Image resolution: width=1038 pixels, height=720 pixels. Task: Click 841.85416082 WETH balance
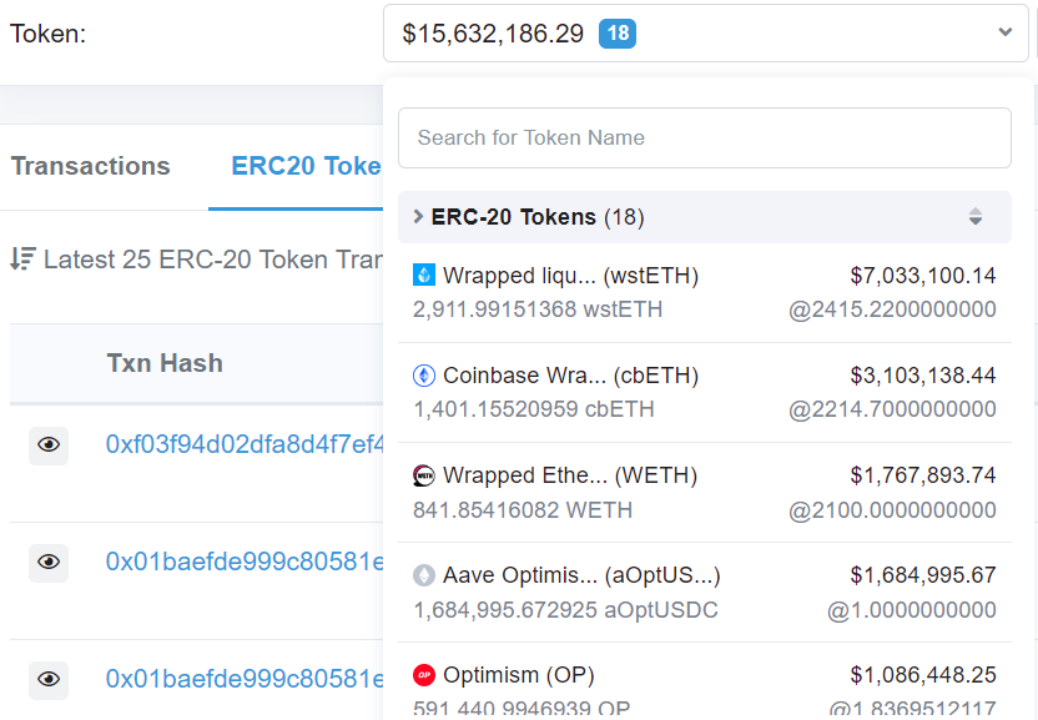pos(523,510)
